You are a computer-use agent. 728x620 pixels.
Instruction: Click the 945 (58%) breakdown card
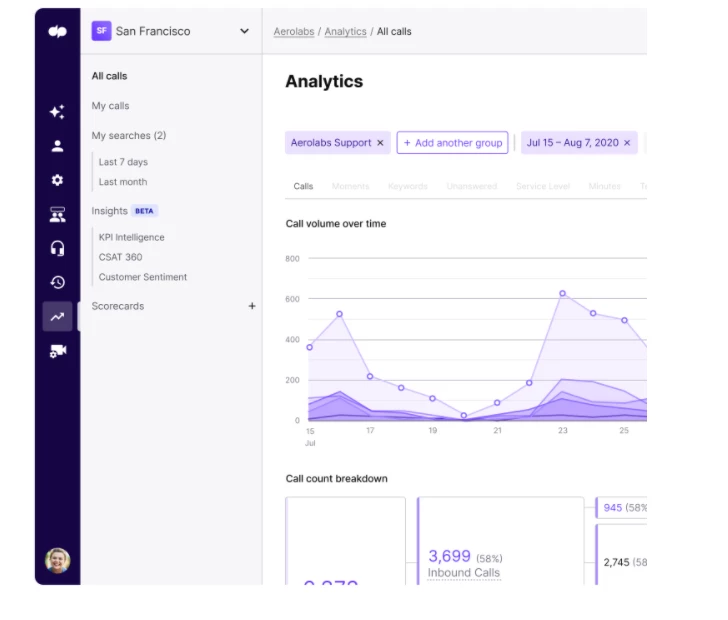click(621, 508)
